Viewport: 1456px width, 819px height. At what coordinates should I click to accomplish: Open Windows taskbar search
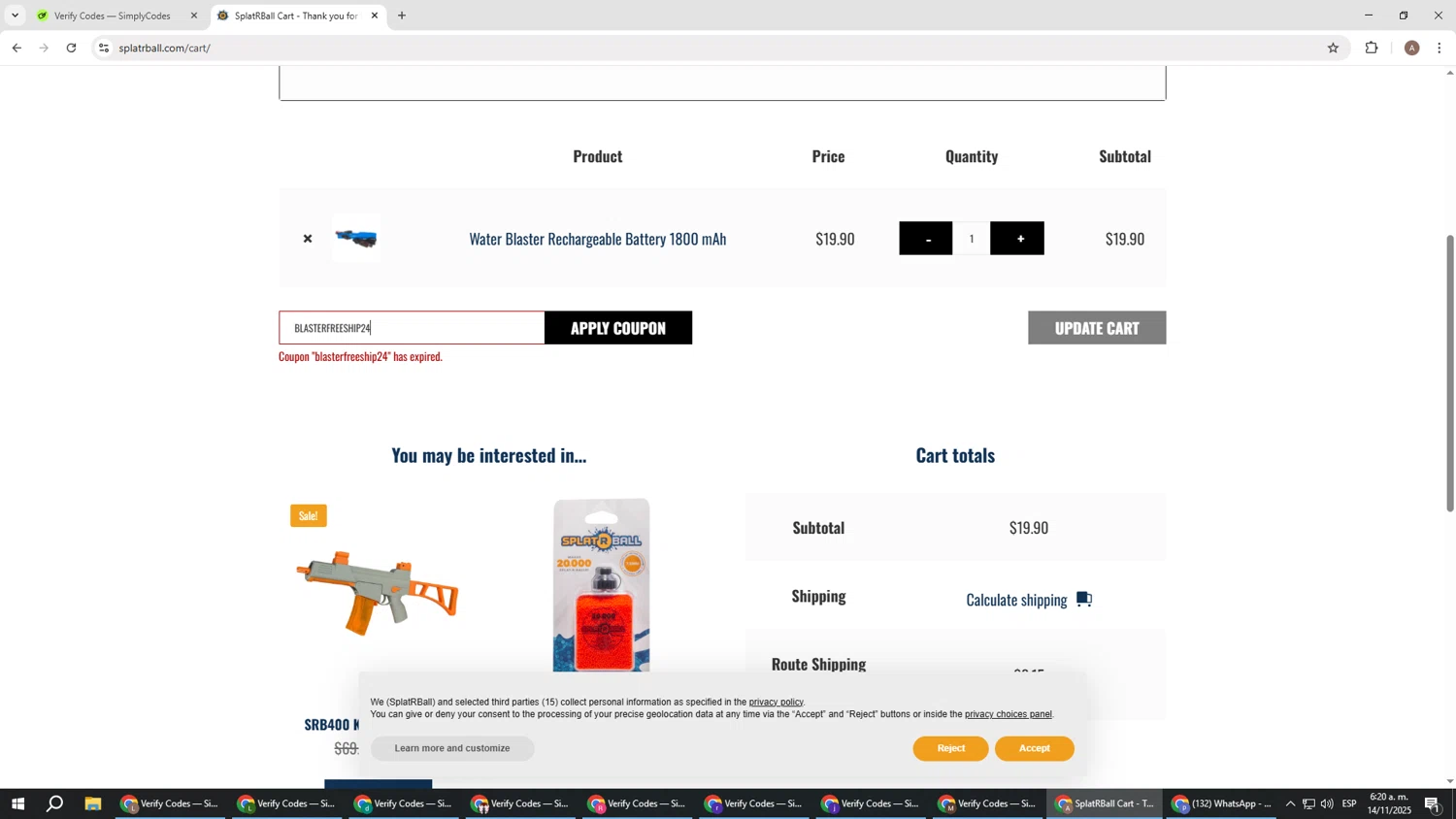55,803
